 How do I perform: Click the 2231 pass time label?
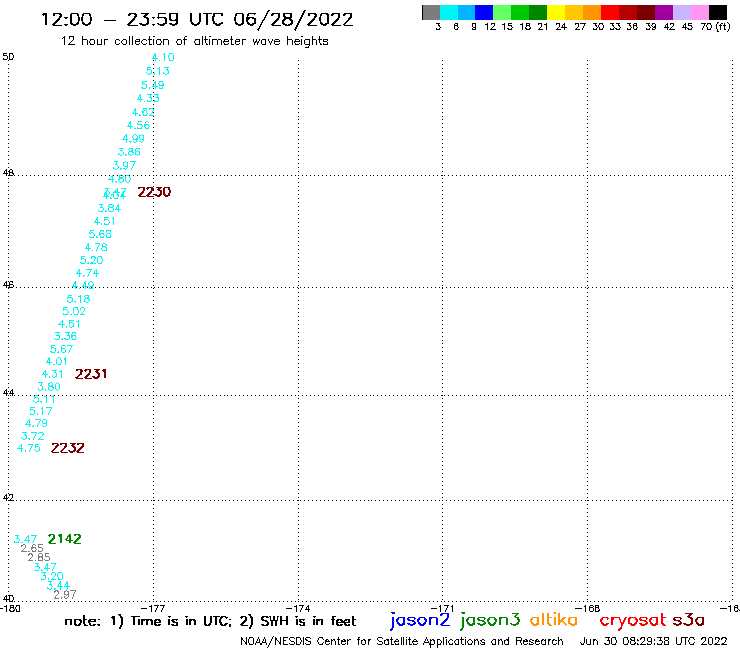pos(91,374)
